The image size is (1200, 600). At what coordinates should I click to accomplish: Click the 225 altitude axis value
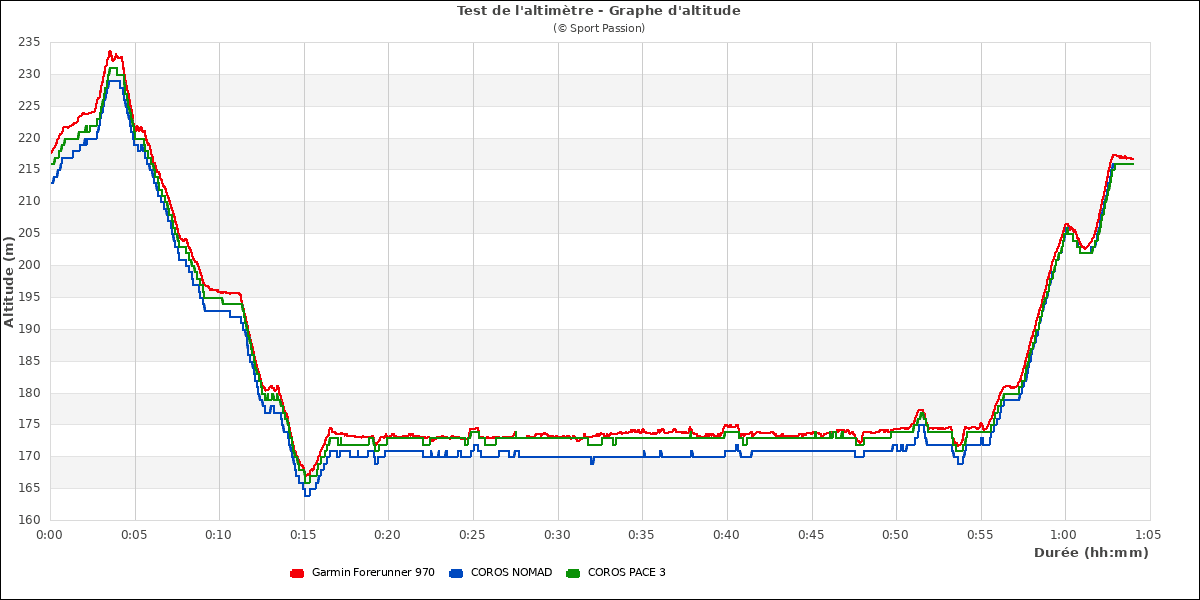(x=29, y=106)
